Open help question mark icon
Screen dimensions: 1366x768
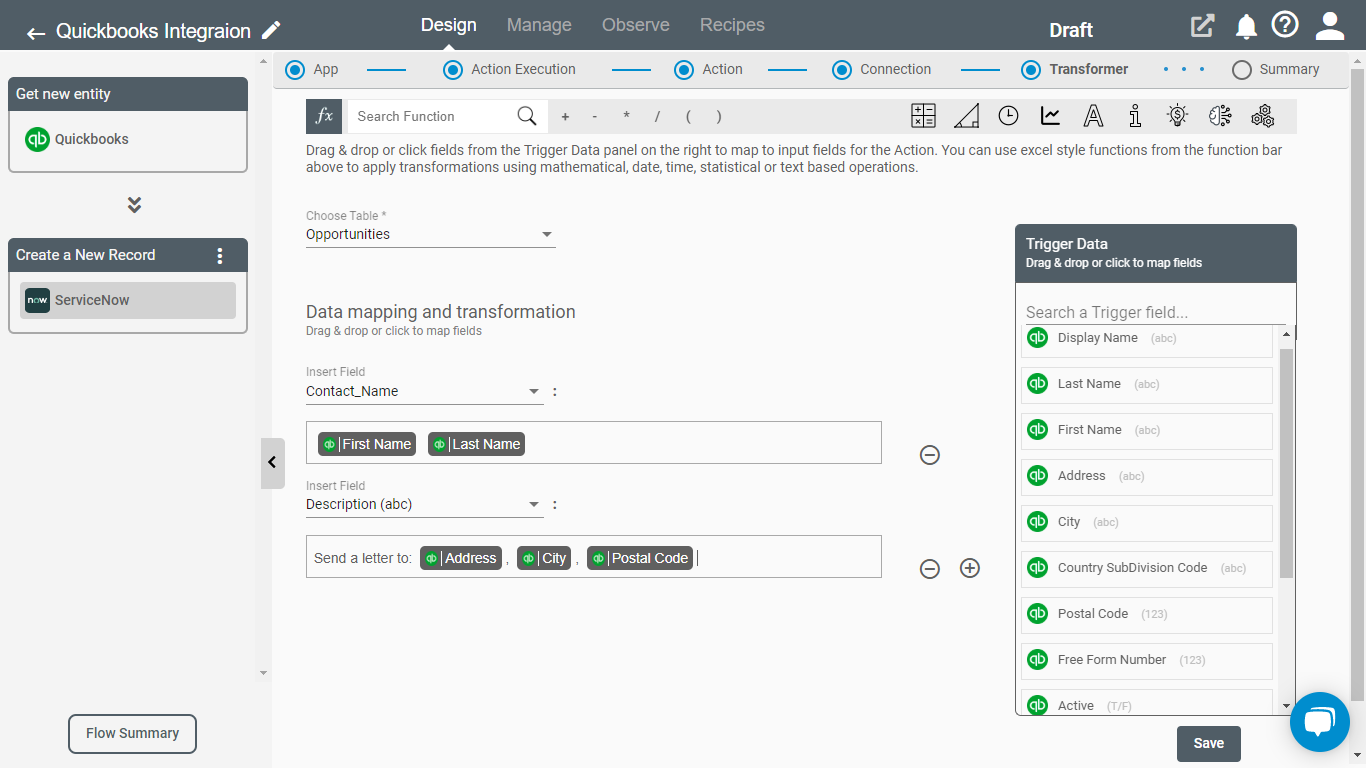coord(1285,25)
